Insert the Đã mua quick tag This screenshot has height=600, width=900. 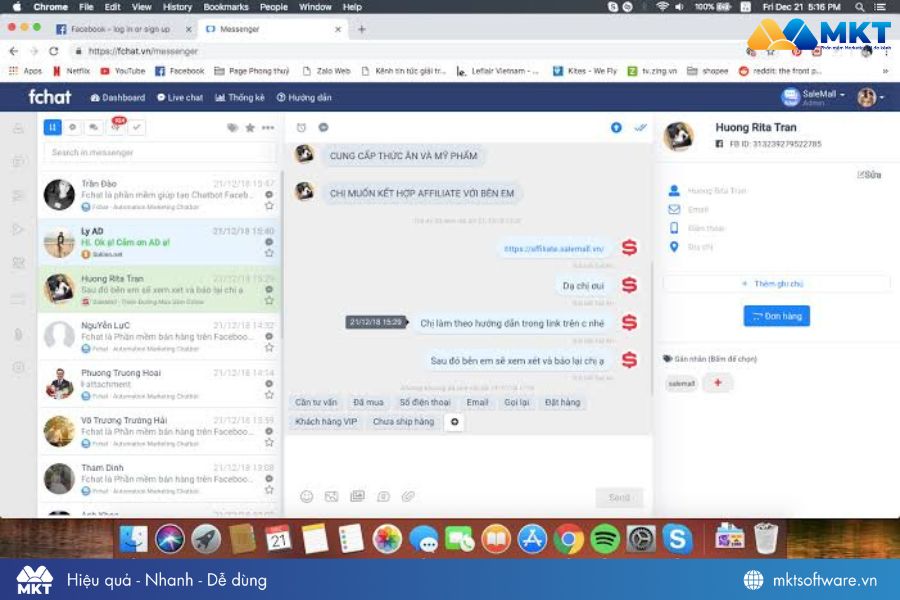pyautogui.click(x=368, y=402)
